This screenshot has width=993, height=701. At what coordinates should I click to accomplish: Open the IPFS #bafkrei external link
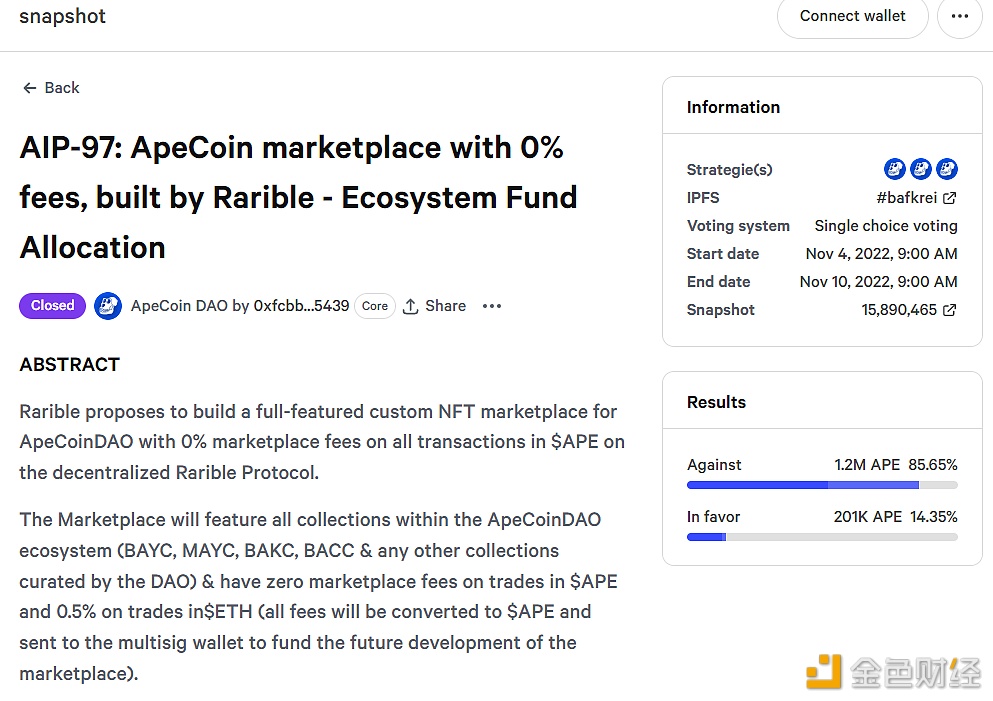916,198
